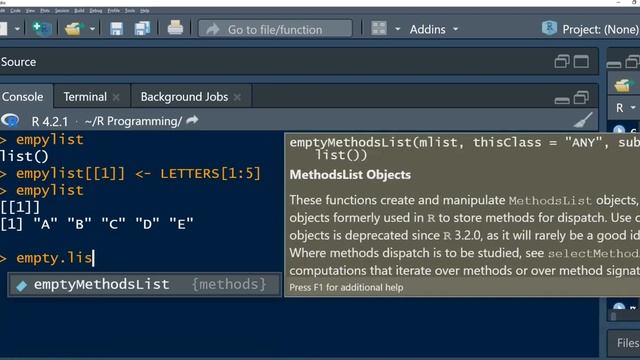640x360 pixels.
Task: Print the current file
Action: point(175,28)
